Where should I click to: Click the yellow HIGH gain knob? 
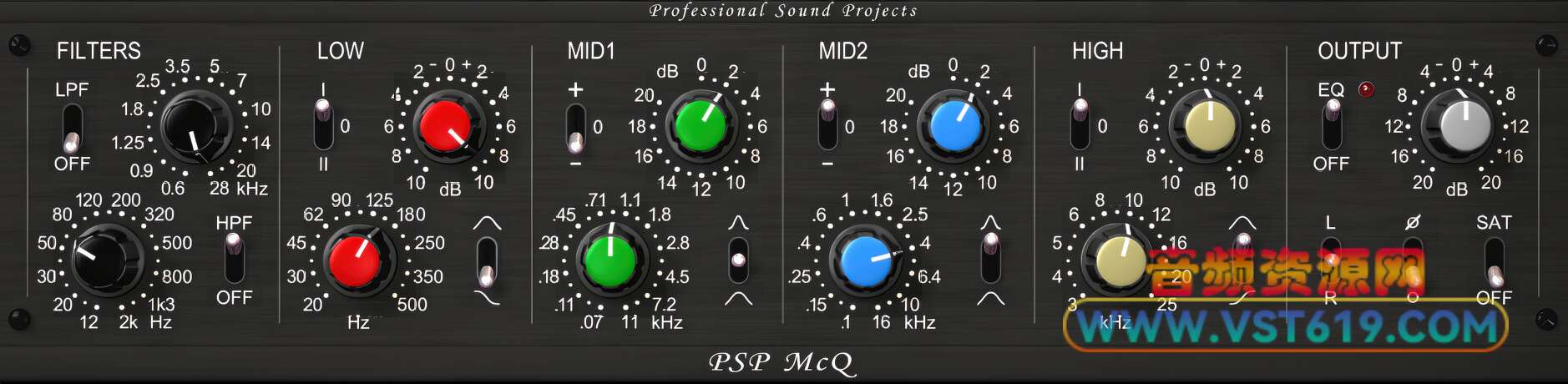click(1206, 125)
